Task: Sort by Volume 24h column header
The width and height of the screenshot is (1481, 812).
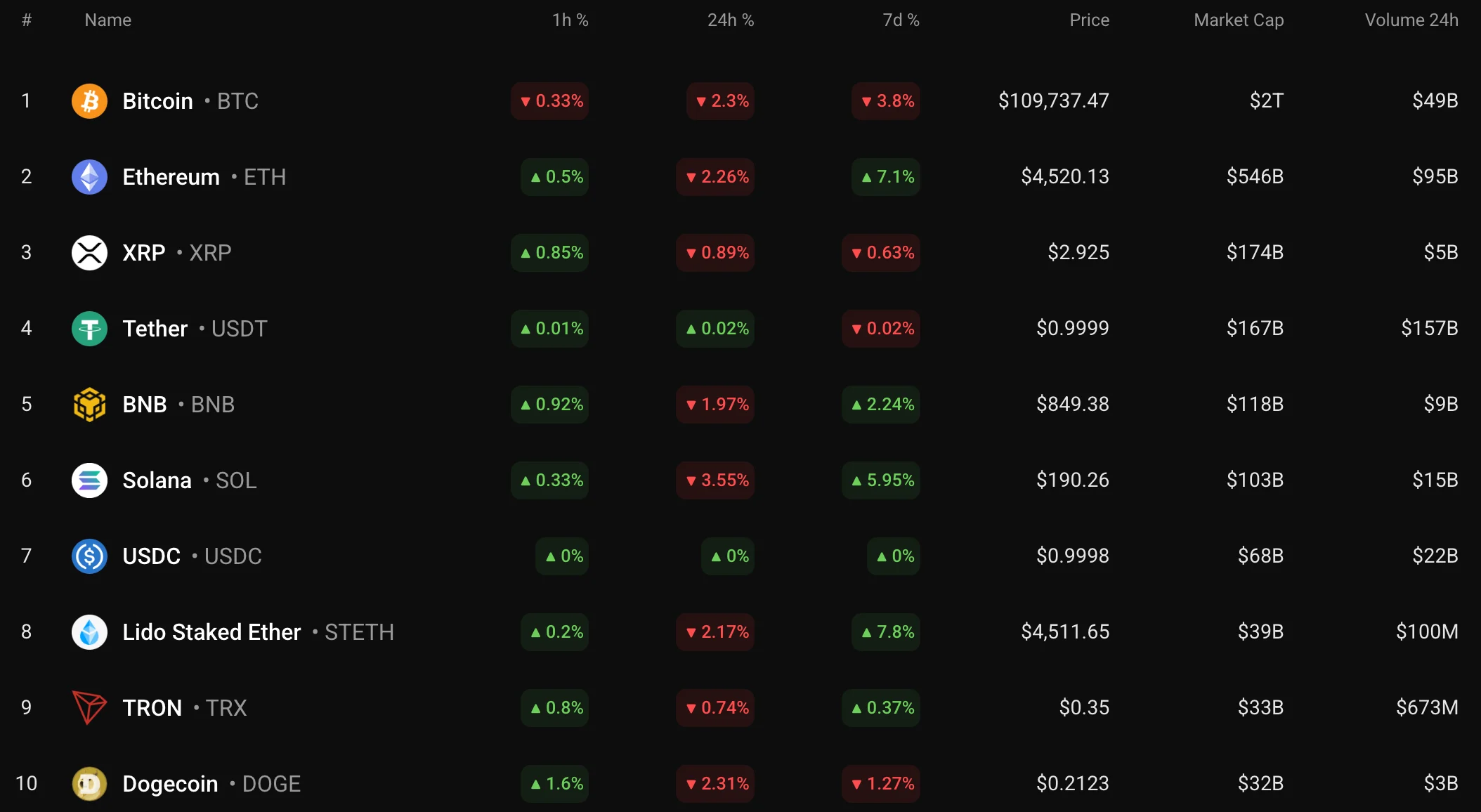Action: pyautogui.click(x=1411, y=20)
